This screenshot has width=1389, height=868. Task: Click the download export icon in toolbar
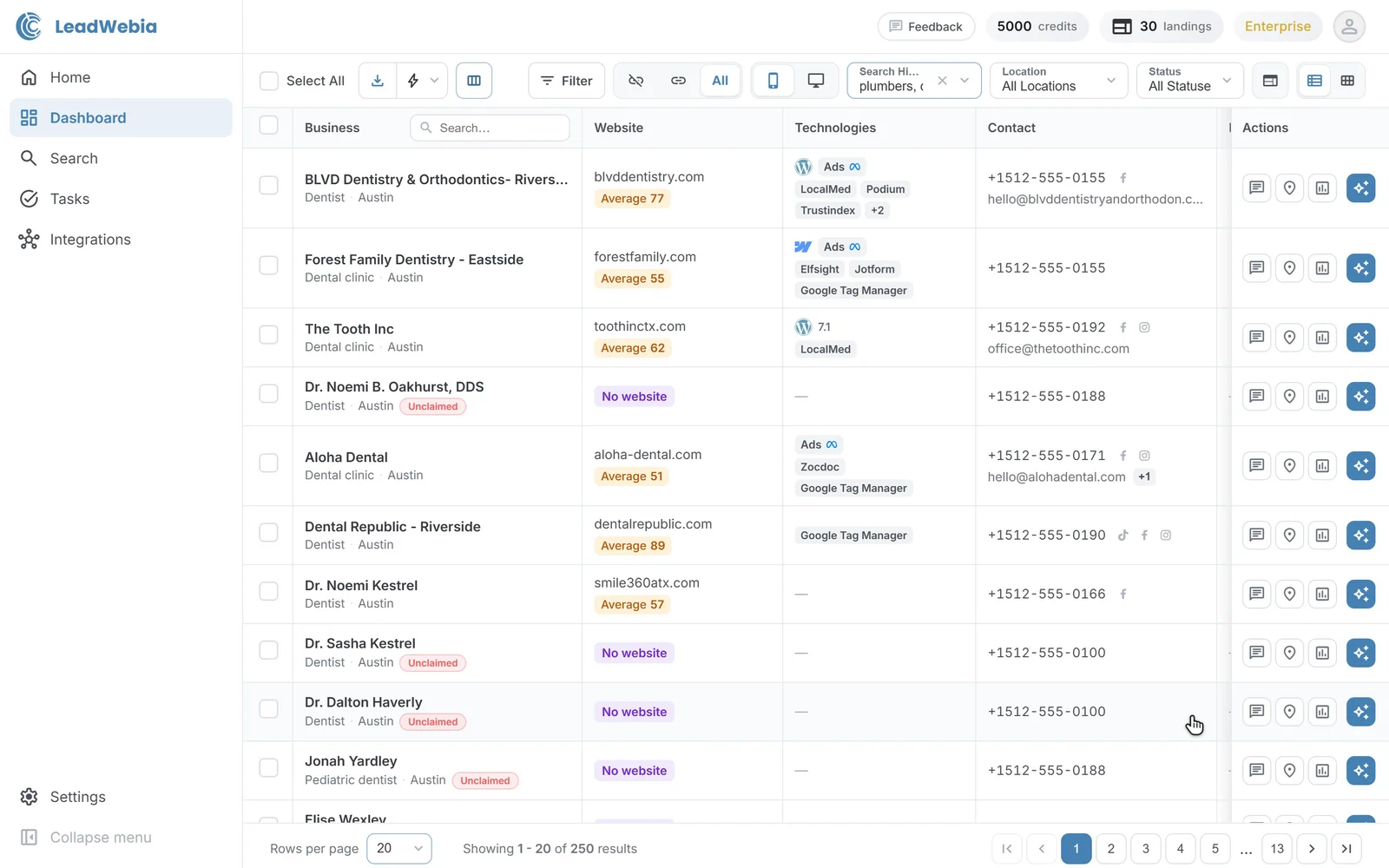[378, 81]
